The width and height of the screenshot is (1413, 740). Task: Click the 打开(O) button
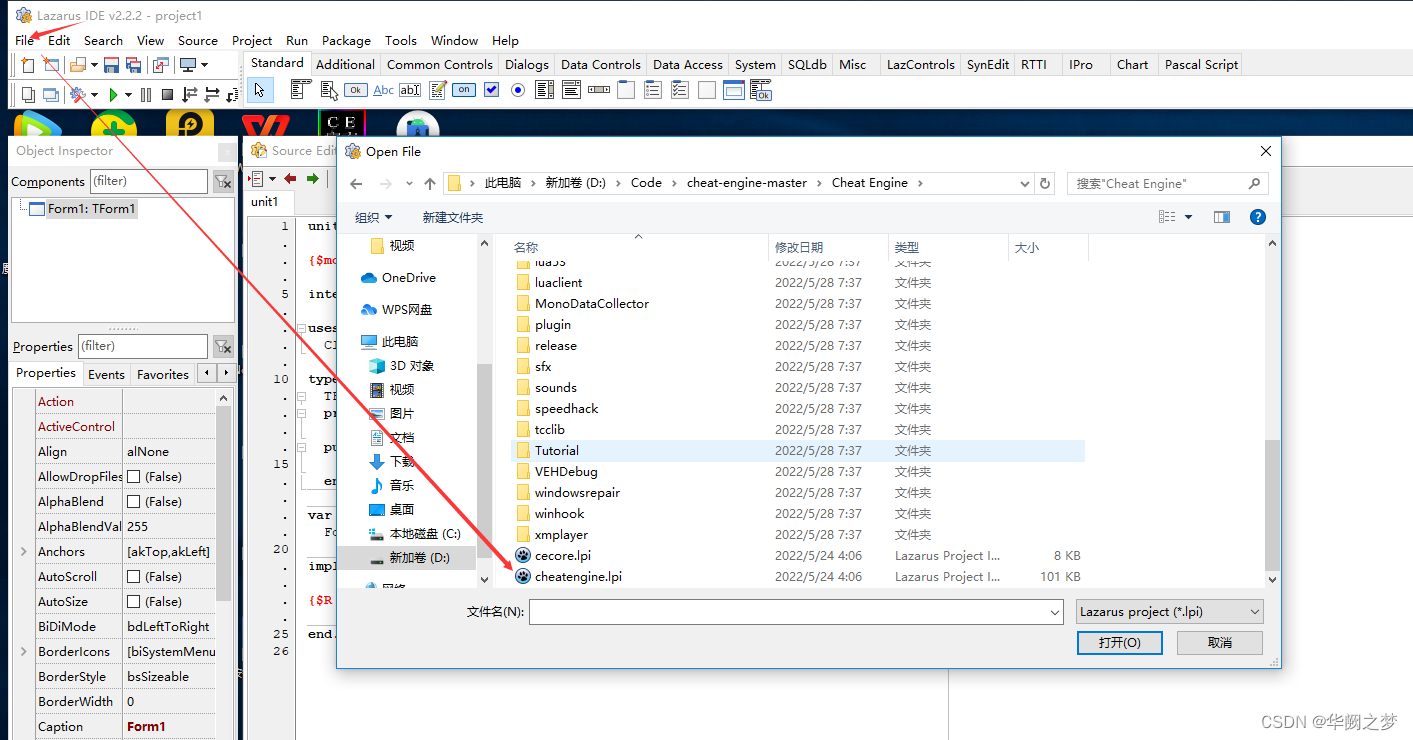(1119, 642)
